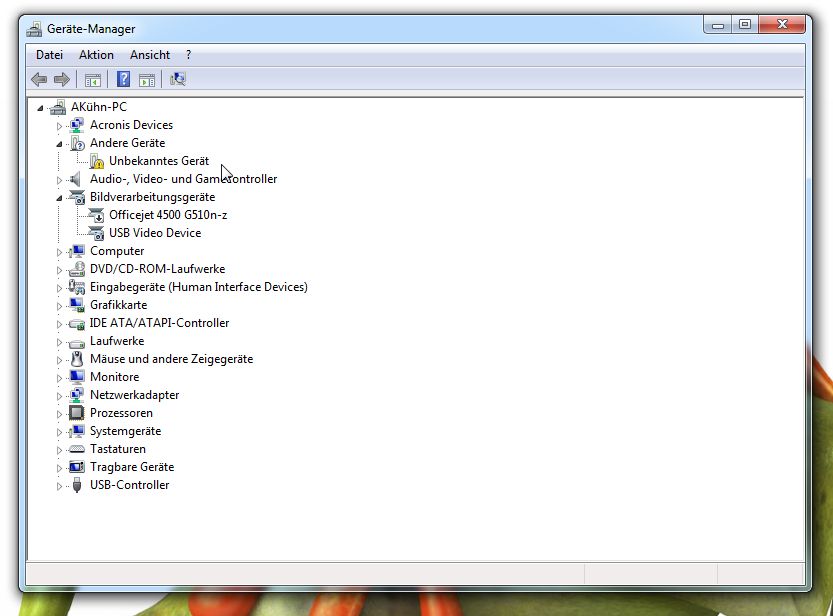Click the Prozessoren chip icon
Image resolution: width=833 pixels, height=616 pixels.
[77, 413]
